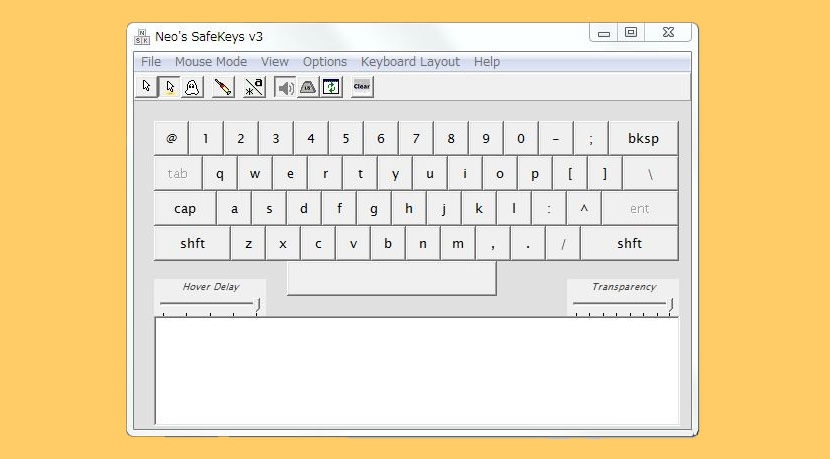The width and height of the screenshot is (830, 459).
Task: Click the Neo's SafeKeys title bar app icon
Action: pos(142,37)
